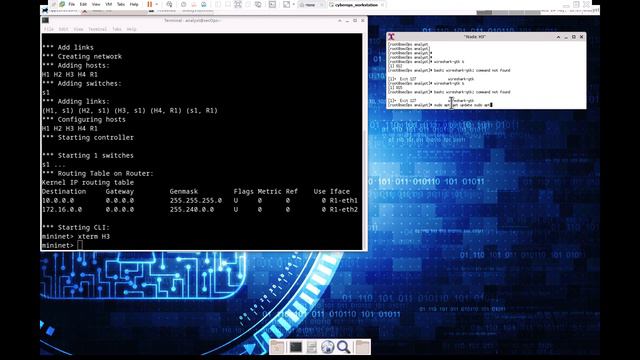Expand the stretch display dropdown arrow

click(x=293, y=4)
